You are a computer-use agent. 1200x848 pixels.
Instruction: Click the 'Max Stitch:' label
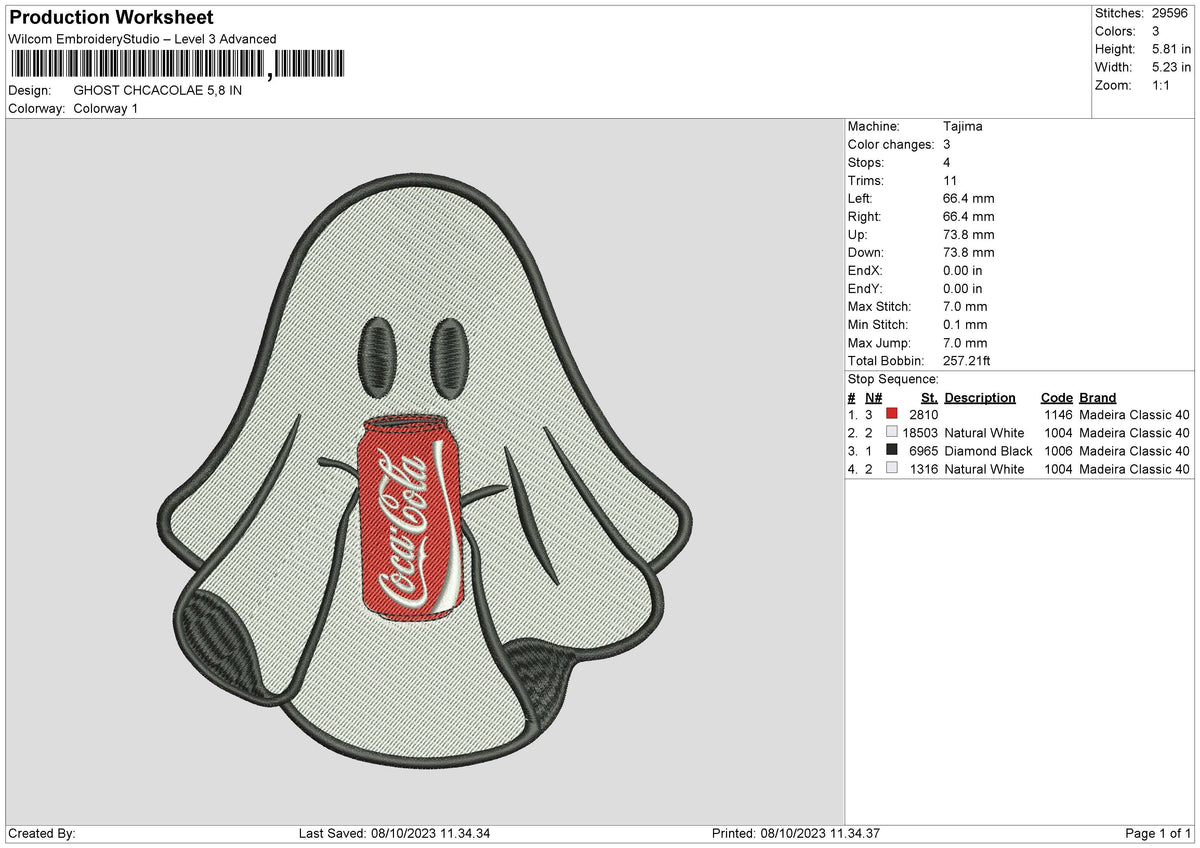click(x=878, y=306)
